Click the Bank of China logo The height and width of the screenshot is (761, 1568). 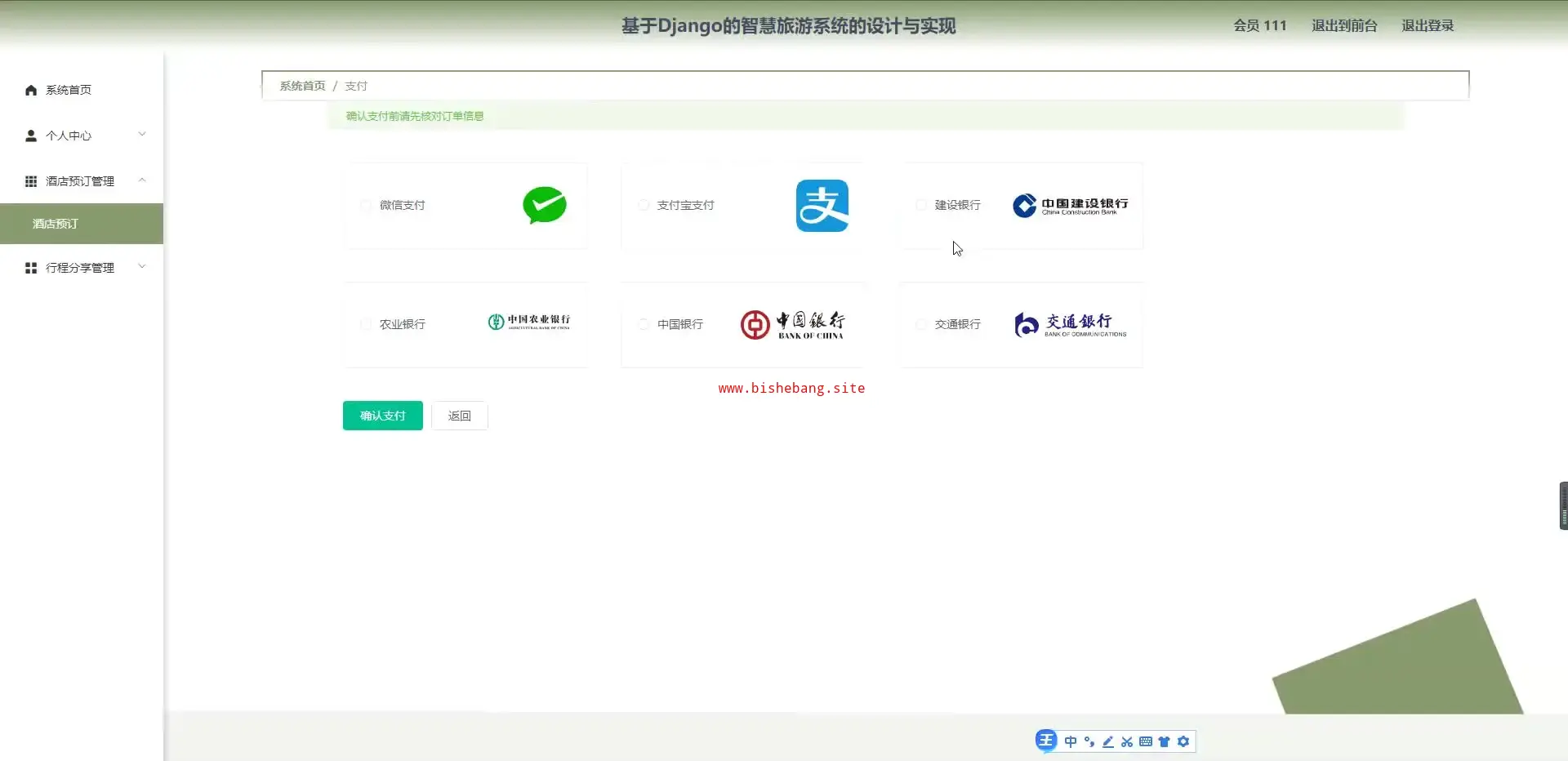(792, 324)
